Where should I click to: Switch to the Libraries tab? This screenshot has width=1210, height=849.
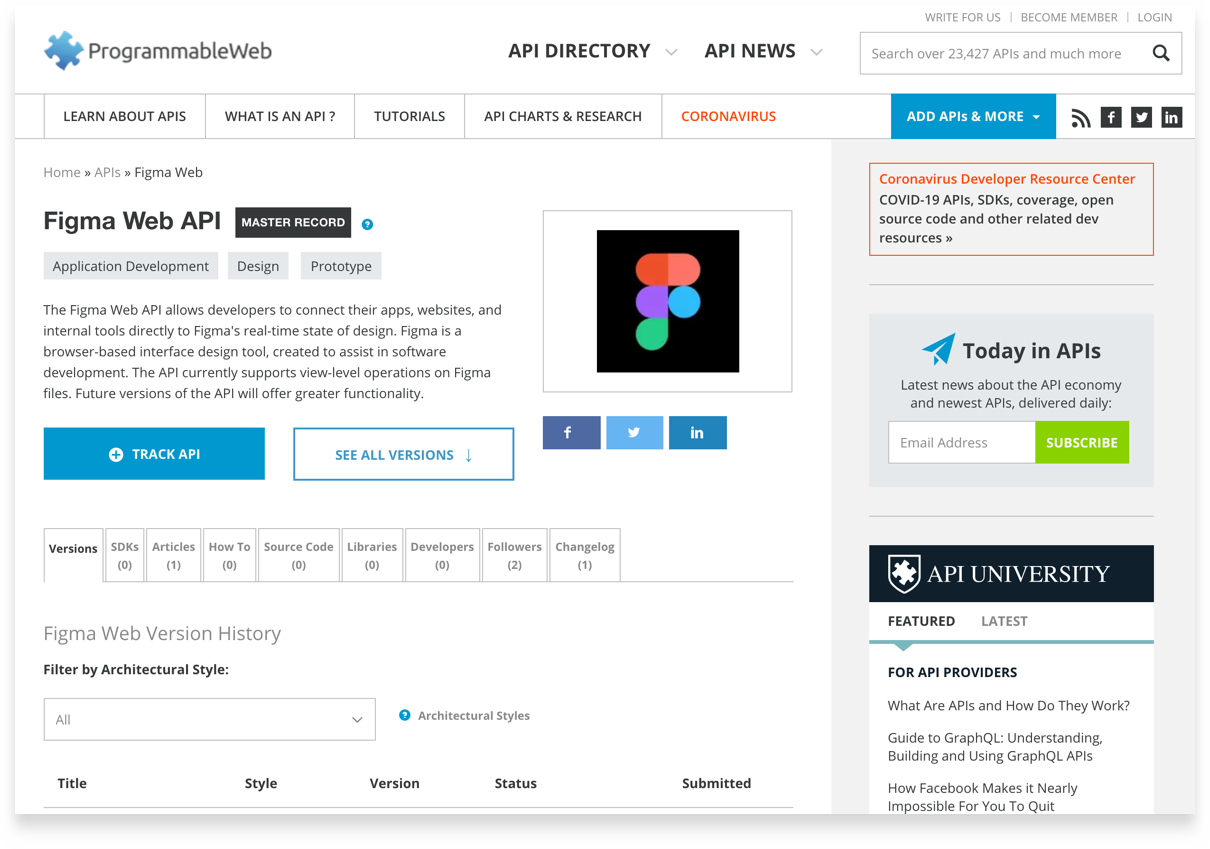372,555
